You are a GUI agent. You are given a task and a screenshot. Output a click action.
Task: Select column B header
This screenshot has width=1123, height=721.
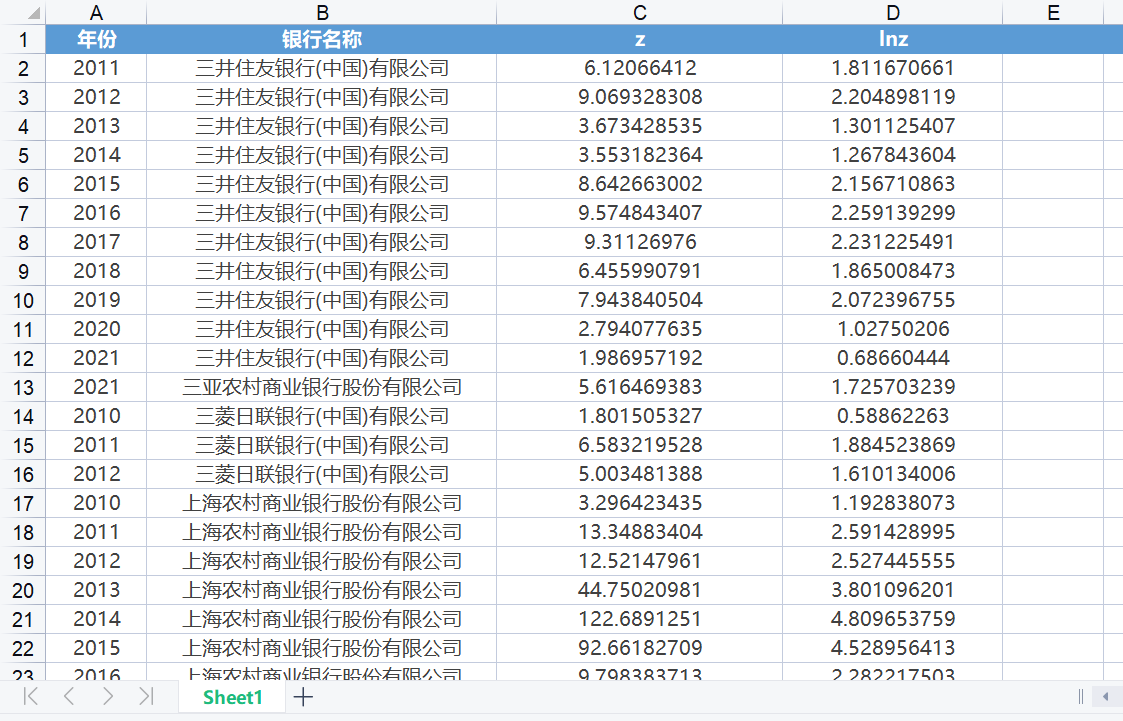[x=322, y=13]
